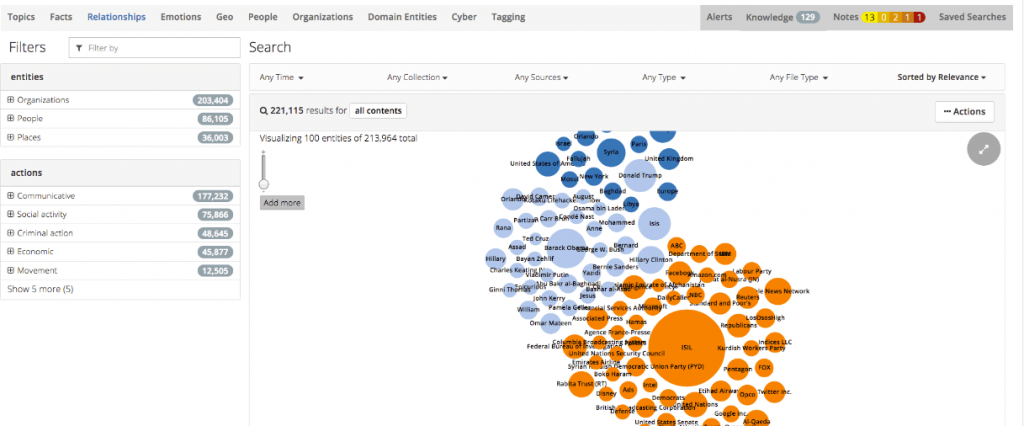
Task: Switch to the Topics tab
Action: click(21, 17)
